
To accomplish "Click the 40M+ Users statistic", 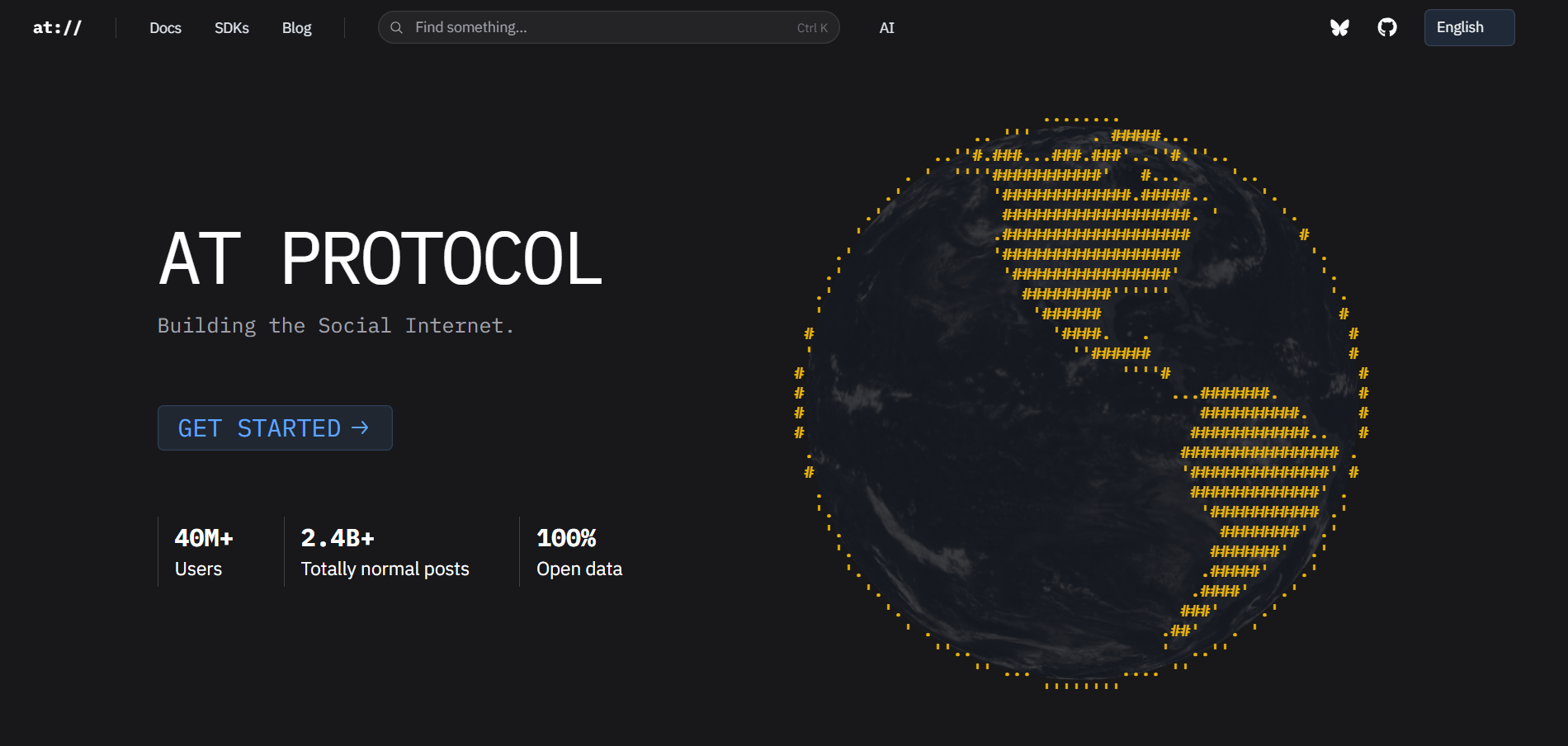I will (204, 552).
